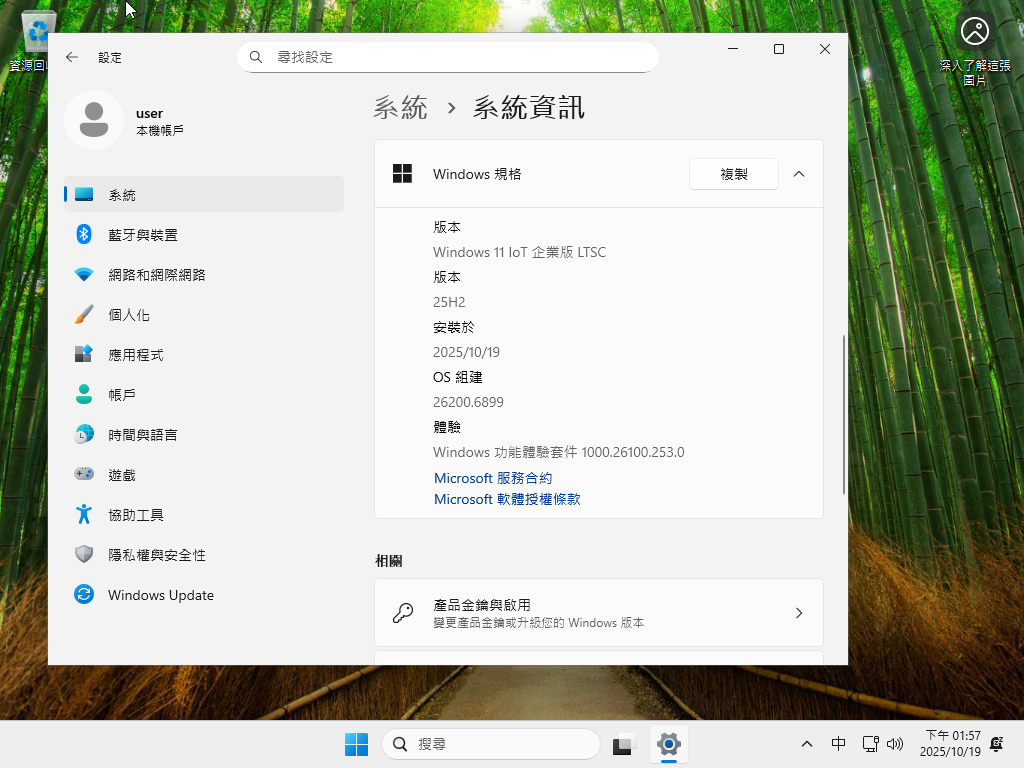Go to 帳戶 accounts page
Viewport: 1024px width, 768px height.
121,395
